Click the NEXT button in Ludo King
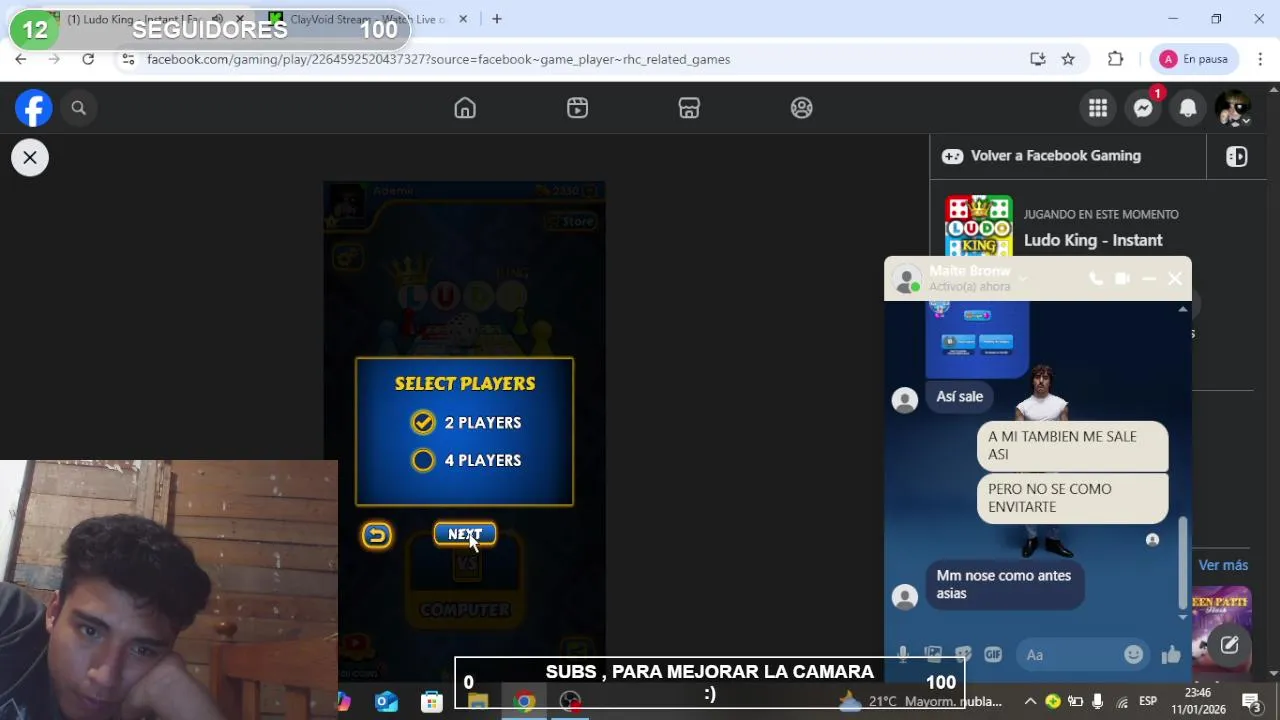The width and height of the screenshot is (1280, 720). (465, 534)
